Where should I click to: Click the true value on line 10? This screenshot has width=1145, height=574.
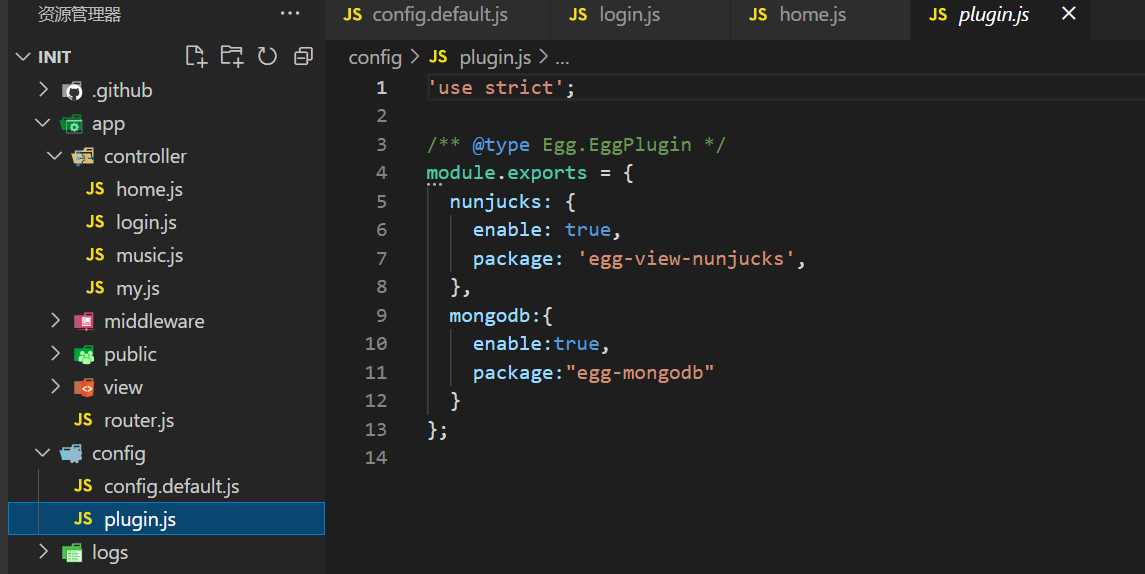click(x=576, y=344)
